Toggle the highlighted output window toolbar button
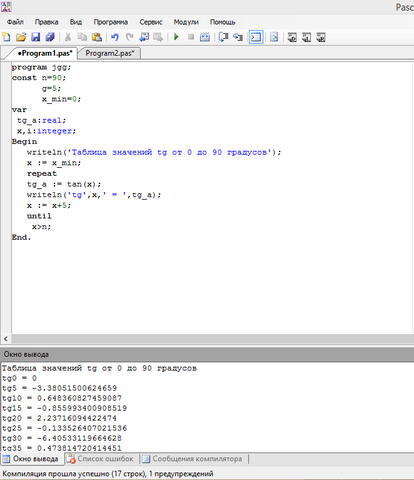The height and width of the screenshot is (480, 414). (256, 37)
